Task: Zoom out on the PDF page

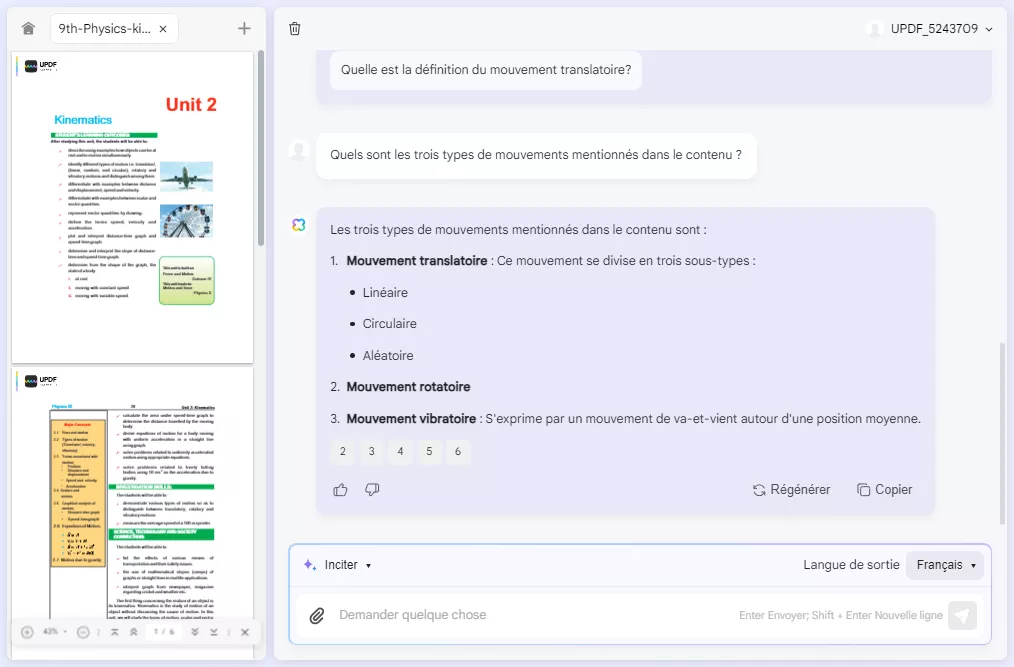Action: (82, 631)
